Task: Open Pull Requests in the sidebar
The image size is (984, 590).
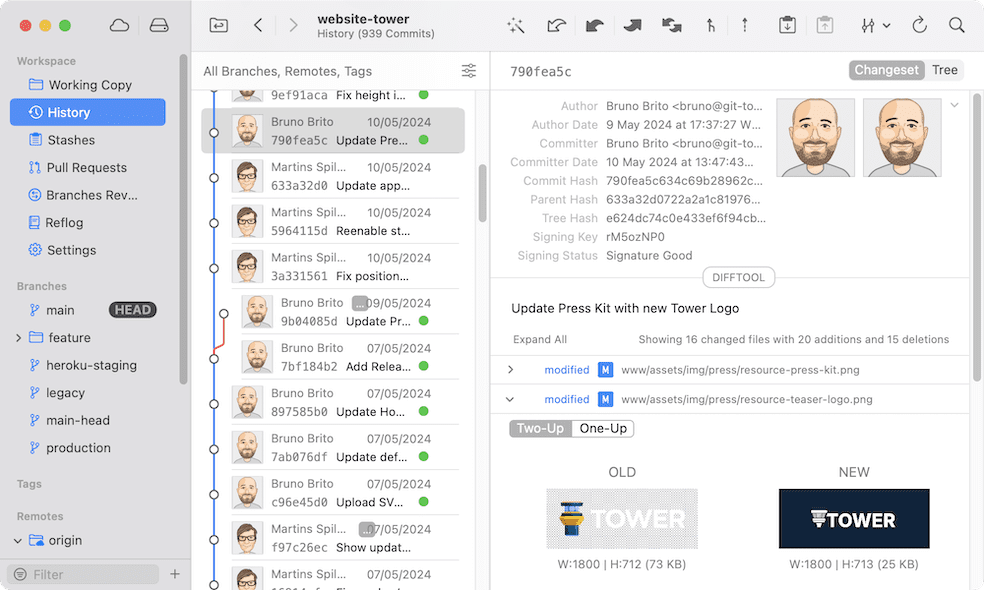Action: 88,168
